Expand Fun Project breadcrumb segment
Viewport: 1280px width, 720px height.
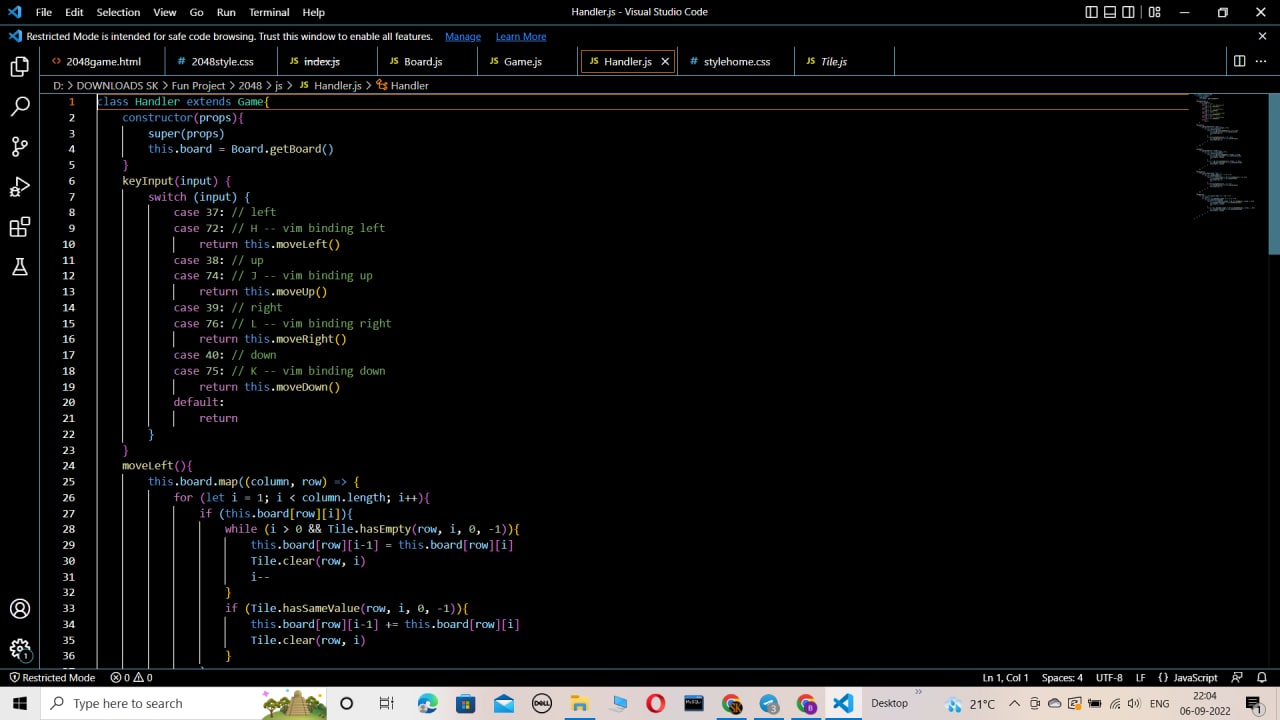[x=198, y=86]
